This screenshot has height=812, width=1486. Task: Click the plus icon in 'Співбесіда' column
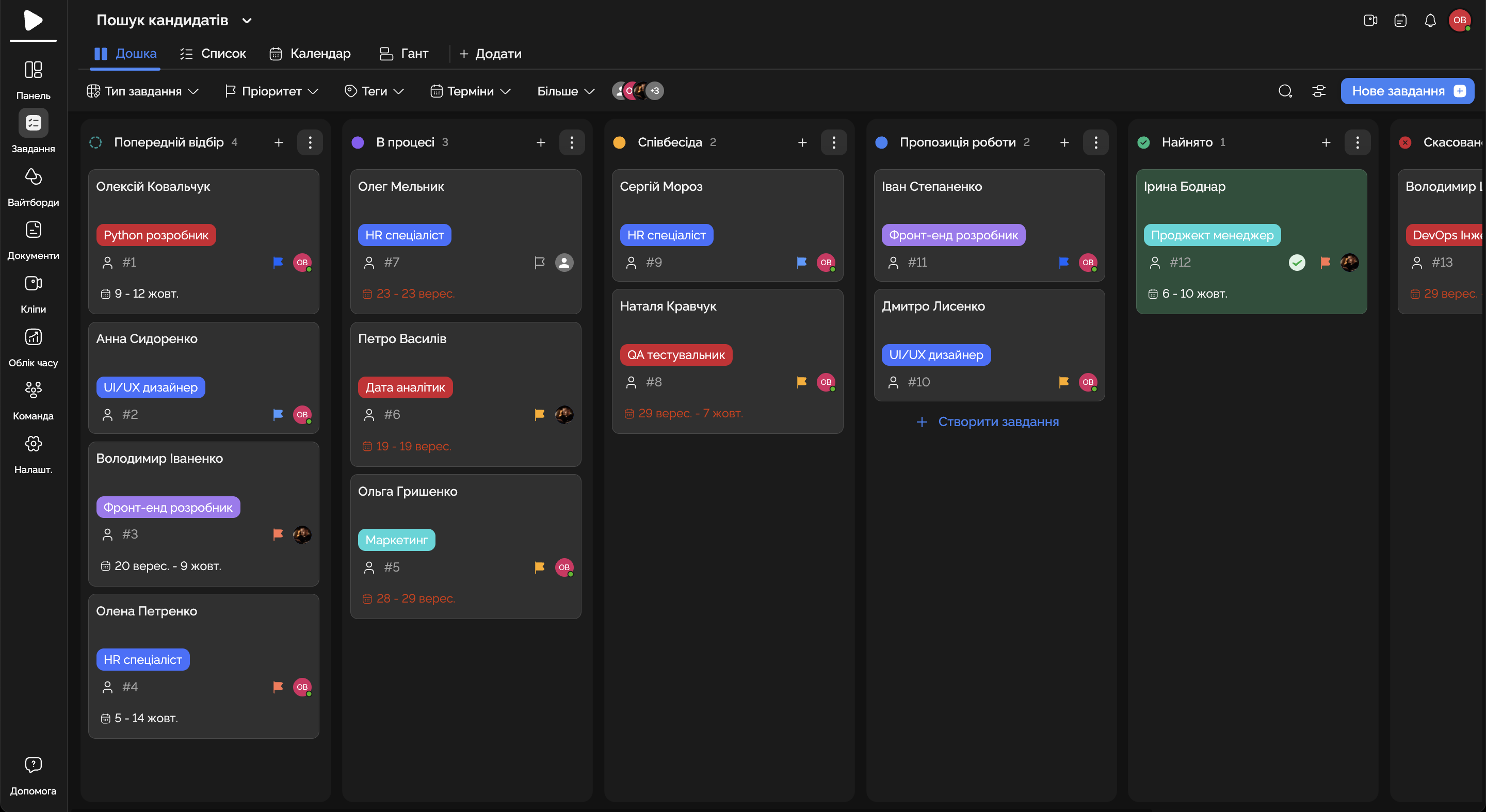[802, 142]
